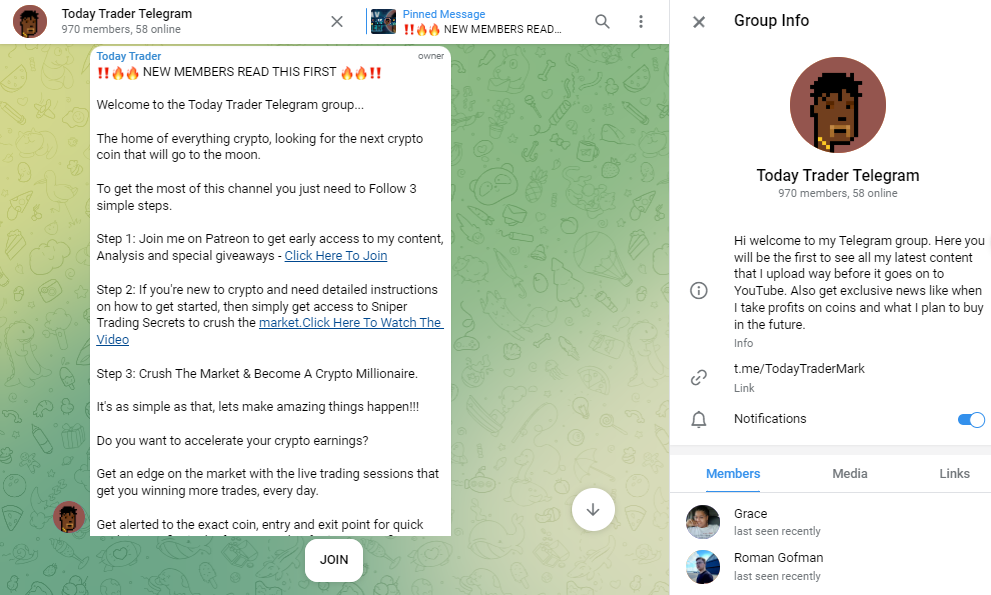The image size is (991, 595).
Task: Open the three-dot more options menu
Action: pos(641,22)
